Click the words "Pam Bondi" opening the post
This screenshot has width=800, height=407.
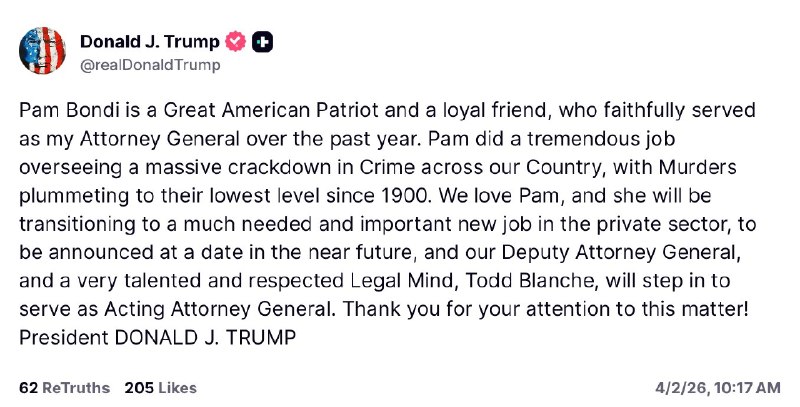tap(61, 108)
